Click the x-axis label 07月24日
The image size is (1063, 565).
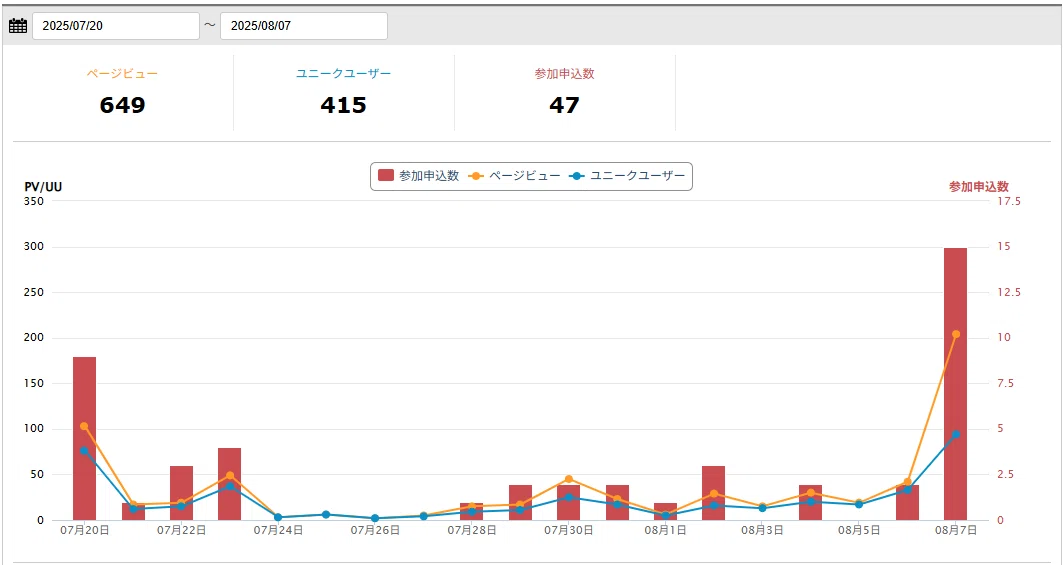point(278,530)
